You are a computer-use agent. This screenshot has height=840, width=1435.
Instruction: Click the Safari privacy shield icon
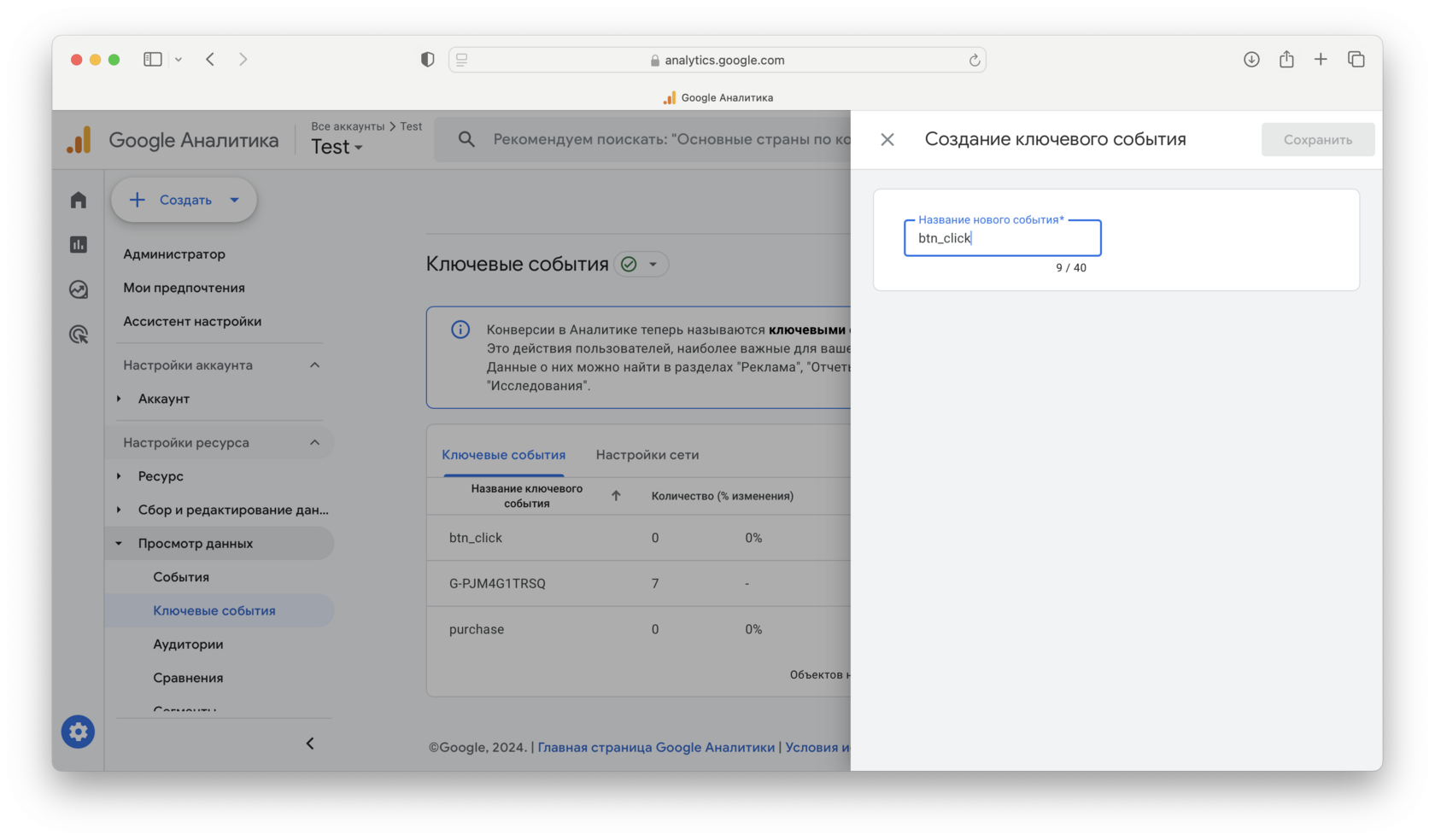427,60
